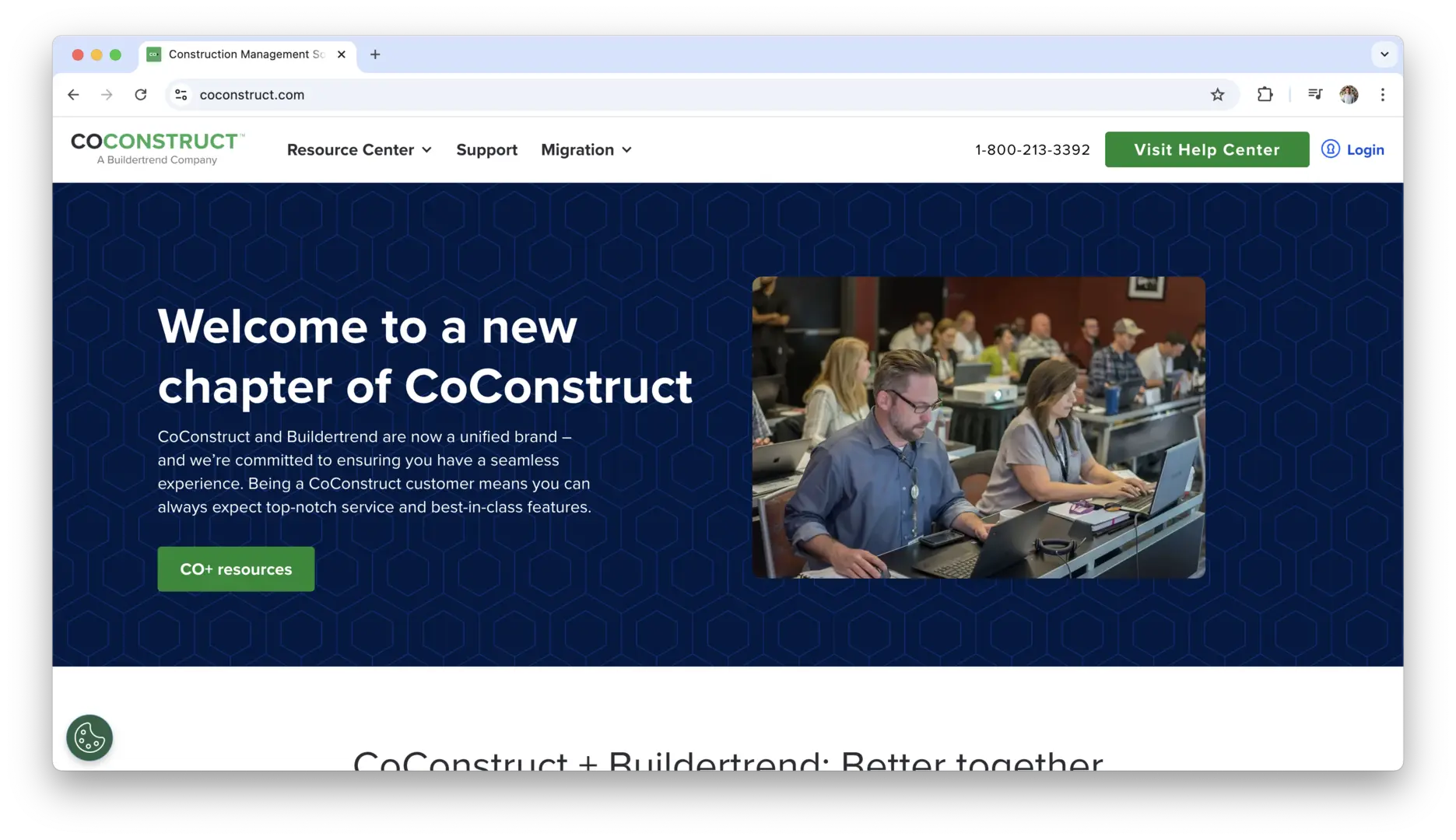Open the Resource Center menu
Image resolution: width=1456 pixels, height=840 pixels.
(x=359, y=150)
